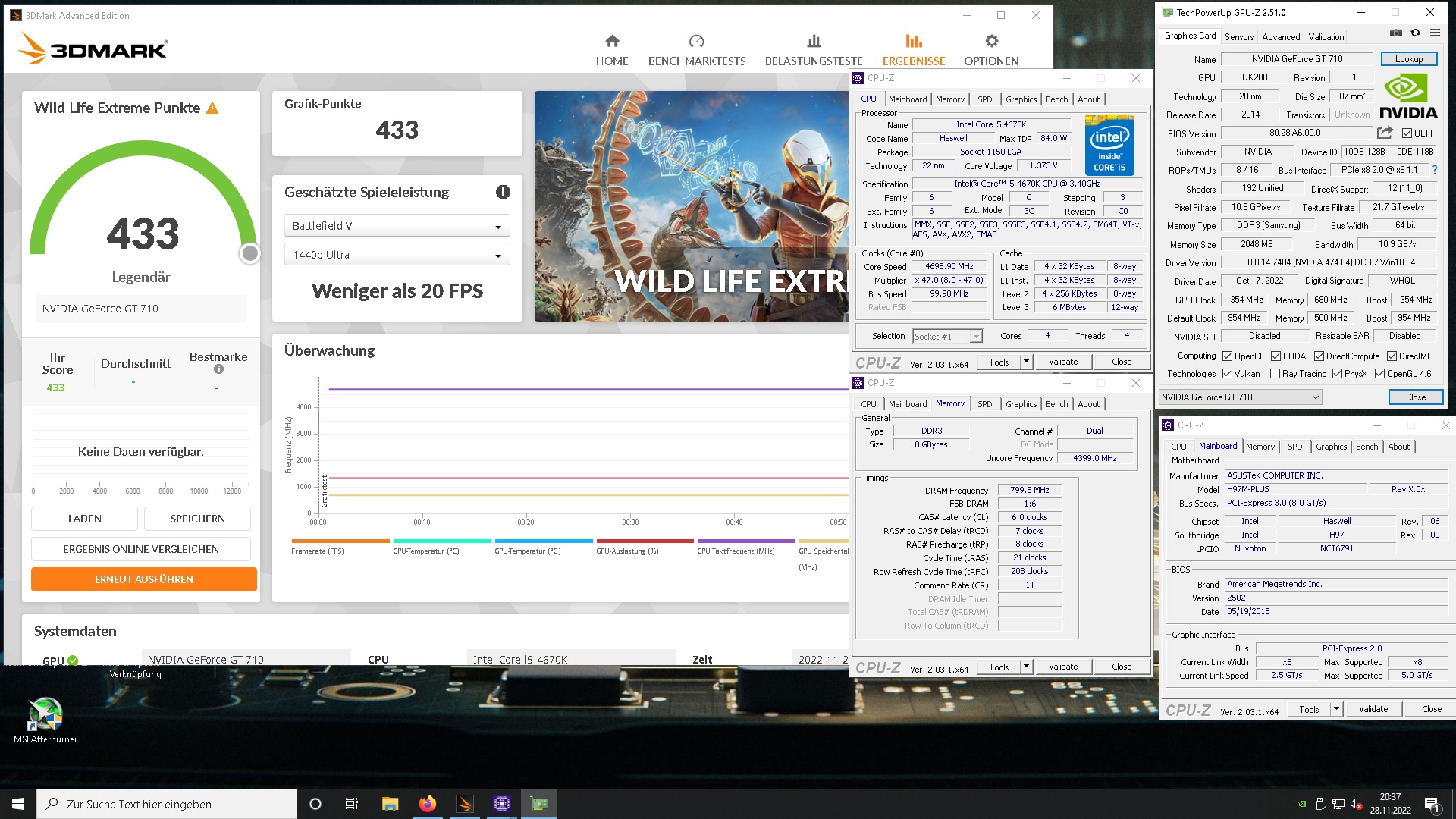Toggle Vulkan checkbox in GPU-Z
This screenshot has height=819, width=1456.
point(1227,374)
